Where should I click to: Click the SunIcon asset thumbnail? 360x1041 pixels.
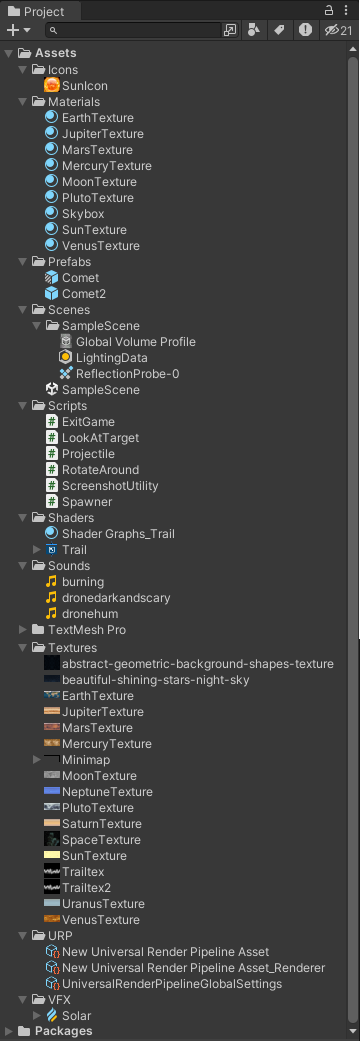tap(52, 86)
